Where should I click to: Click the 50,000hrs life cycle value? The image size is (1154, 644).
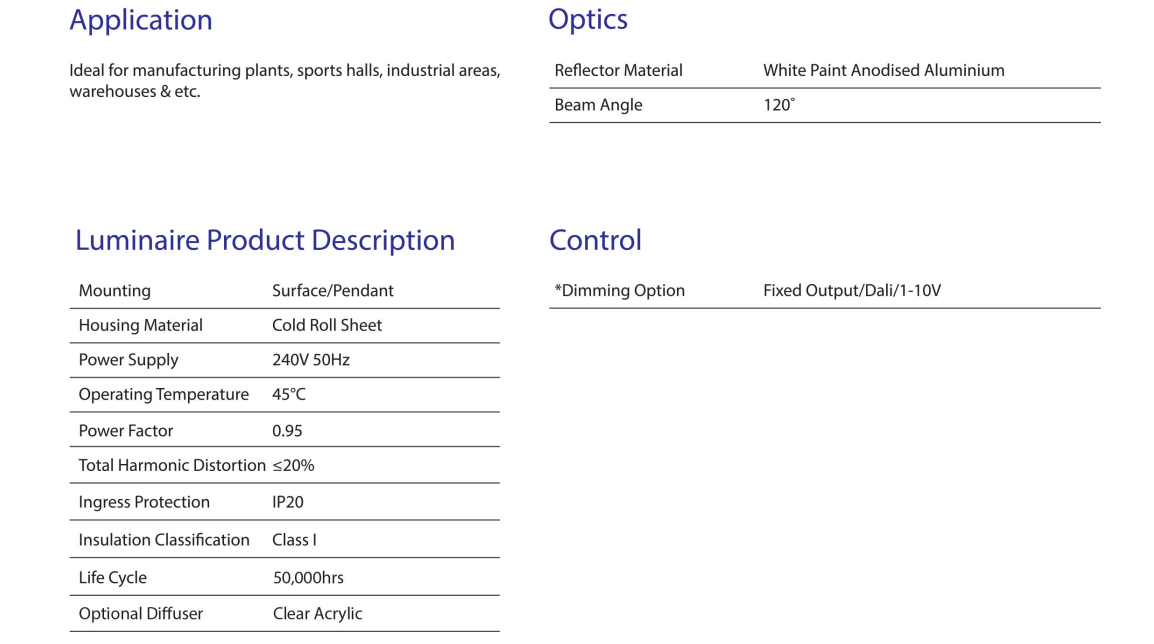(308, 578)
